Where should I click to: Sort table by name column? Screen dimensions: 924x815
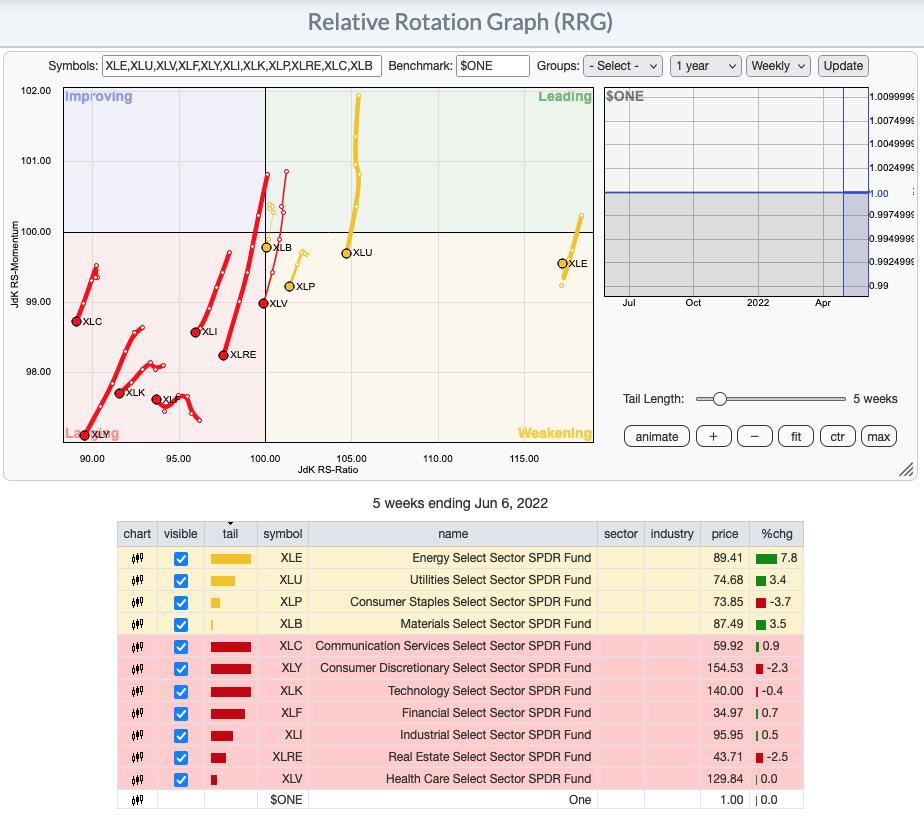click(x=453, y=534)
